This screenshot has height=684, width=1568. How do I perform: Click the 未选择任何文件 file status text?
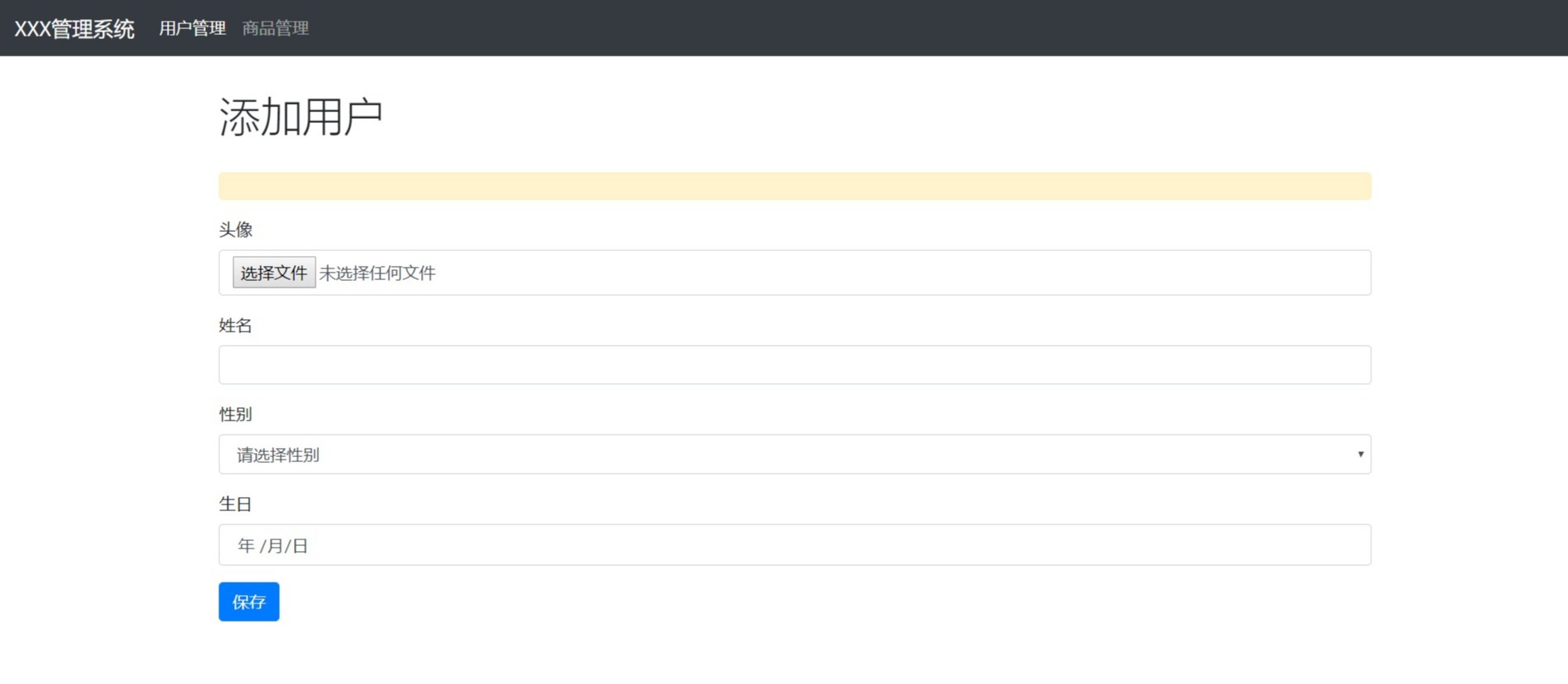click(x=377, y=273)
